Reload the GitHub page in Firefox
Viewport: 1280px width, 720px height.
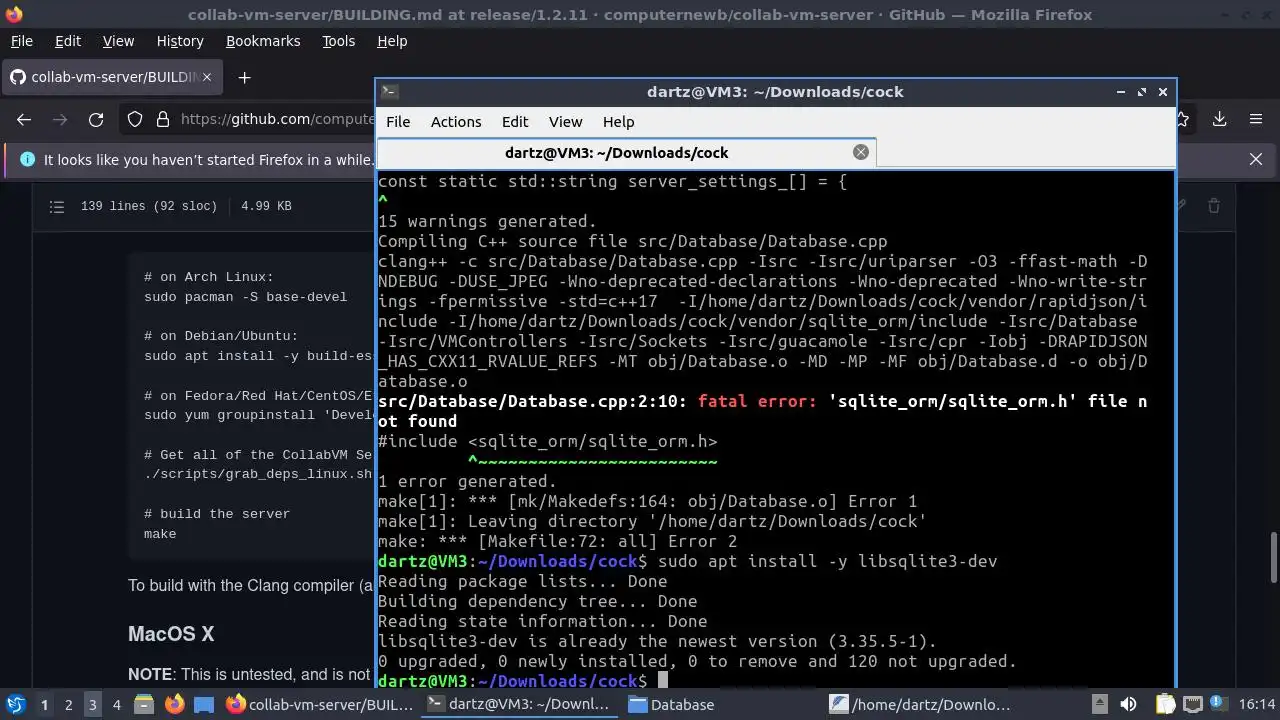click(96, 119)
